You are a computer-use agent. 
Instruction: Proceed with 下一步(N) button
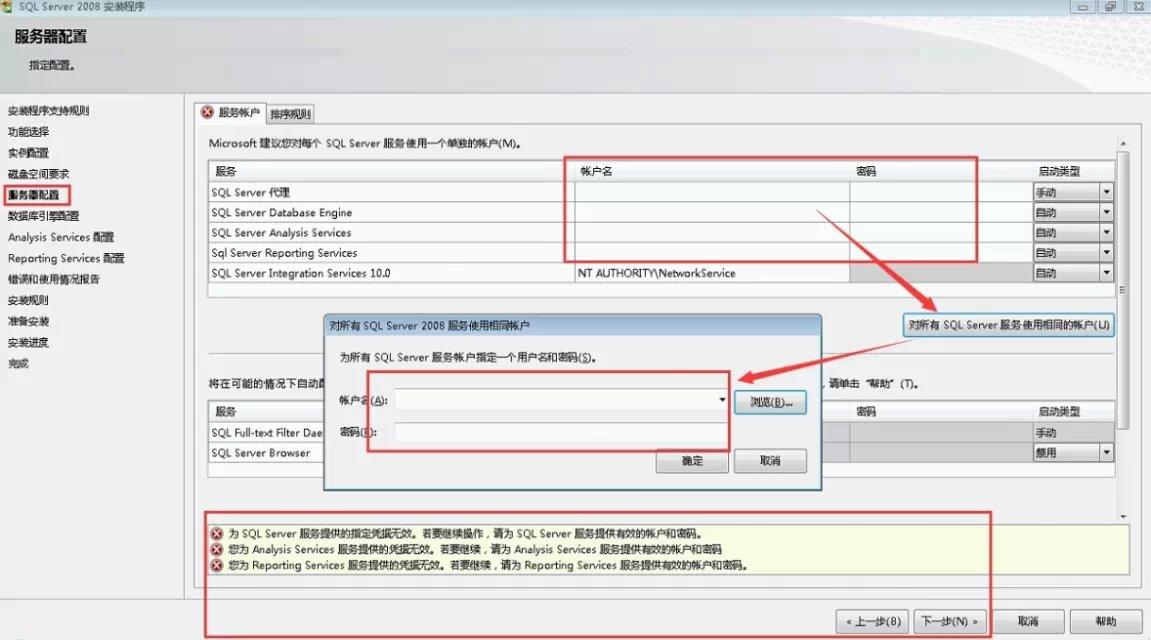(949, 622)
